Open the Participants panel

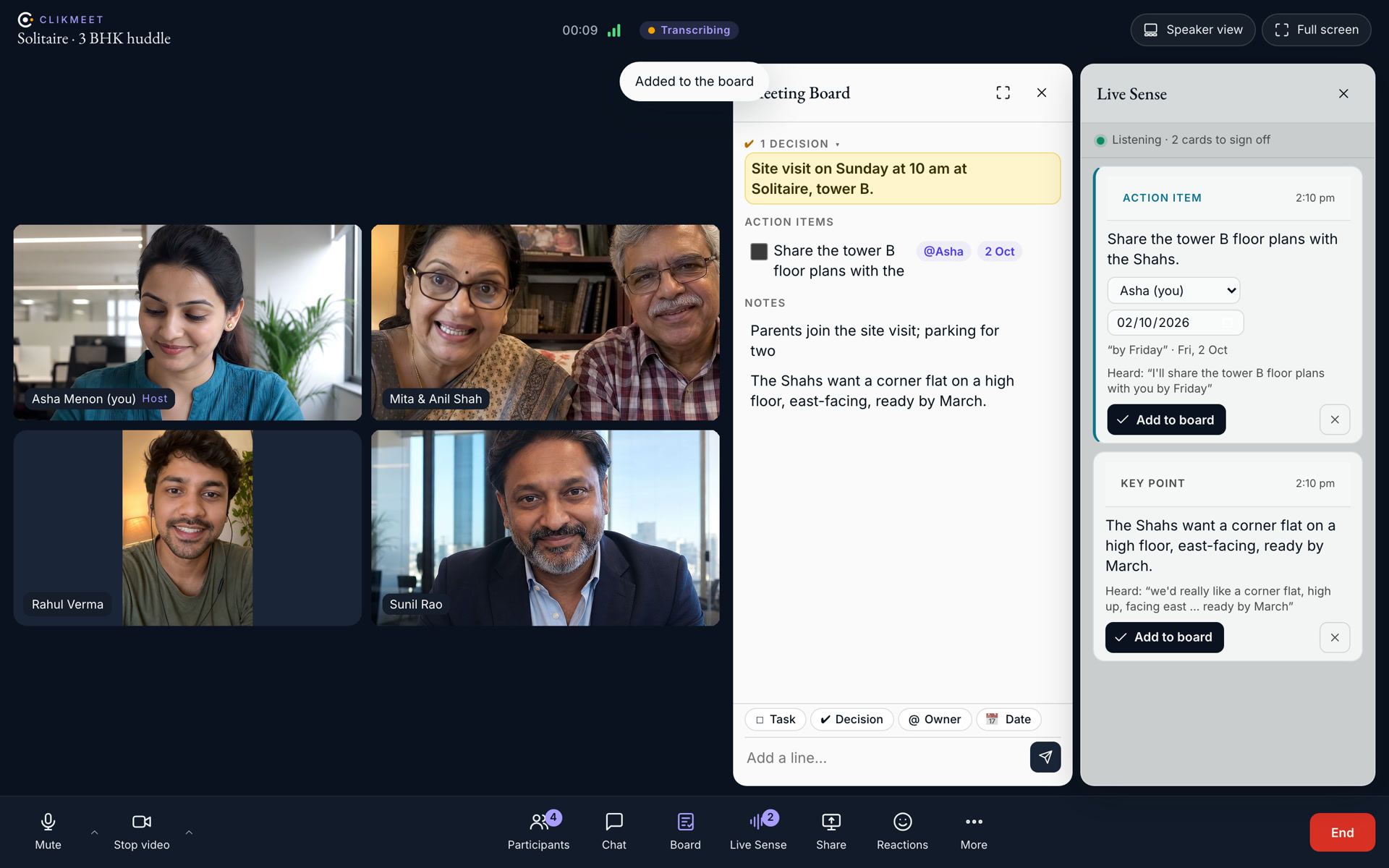tap(538, 832)
